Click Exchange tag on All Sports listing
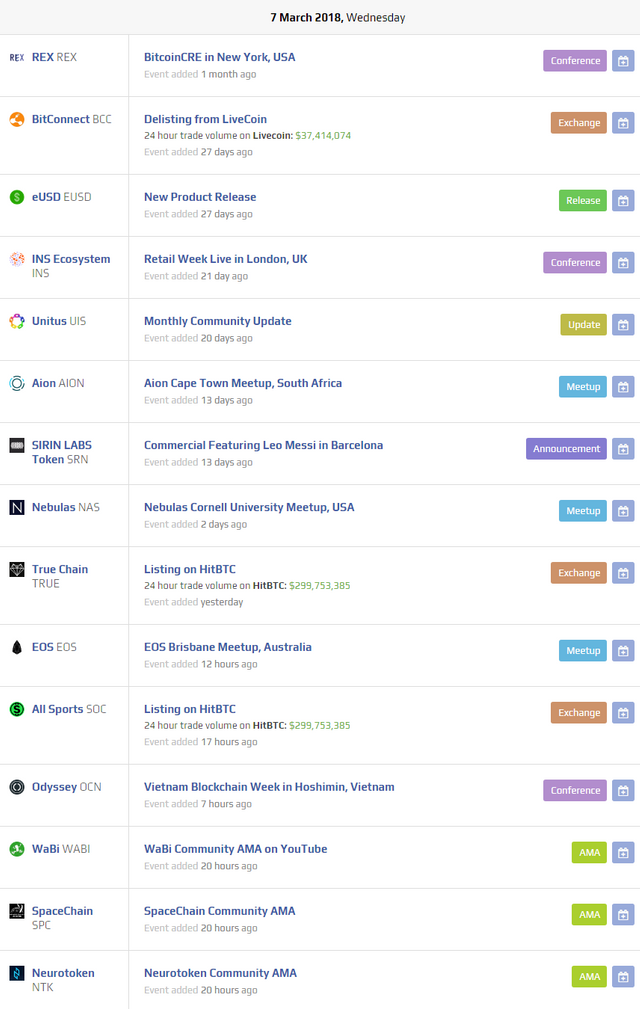 (x=579, y=713)
